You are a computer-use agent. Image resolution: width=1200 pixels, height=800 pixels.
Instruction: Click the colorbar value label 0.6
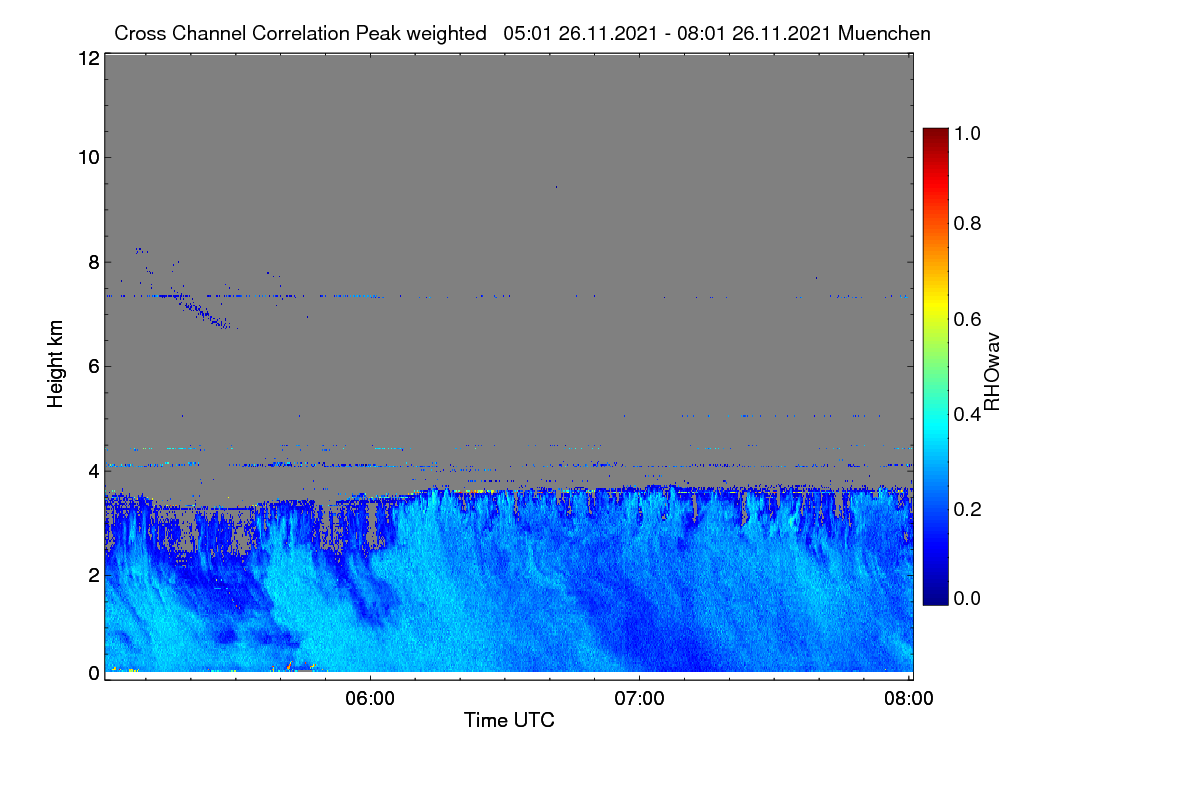point(967,319)
